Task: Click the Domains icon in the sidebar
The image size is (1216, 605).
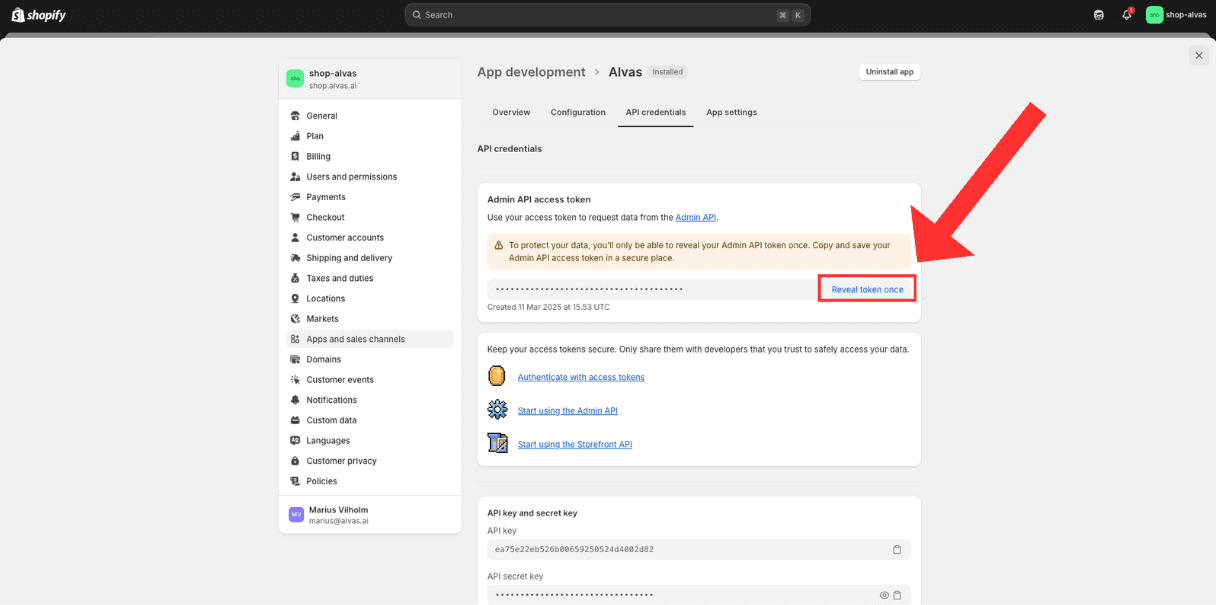Action: point(295,359)
